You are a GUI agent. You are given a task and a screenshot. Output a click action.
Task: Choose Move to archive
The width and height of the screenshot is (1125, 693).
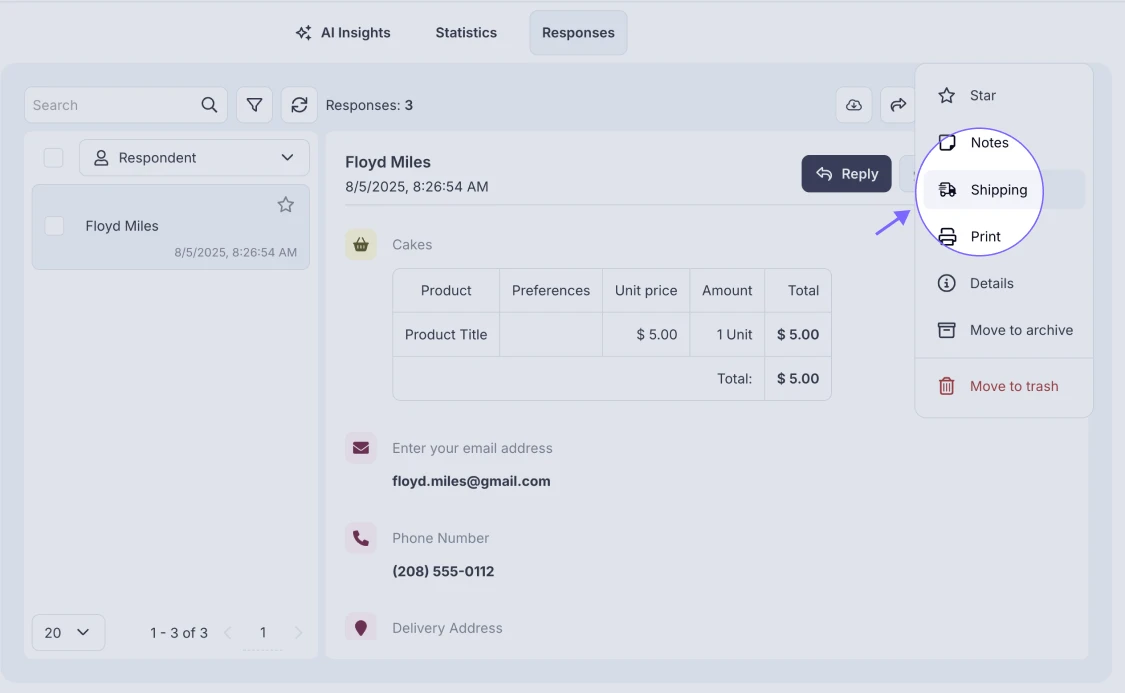click(1020, 330)
